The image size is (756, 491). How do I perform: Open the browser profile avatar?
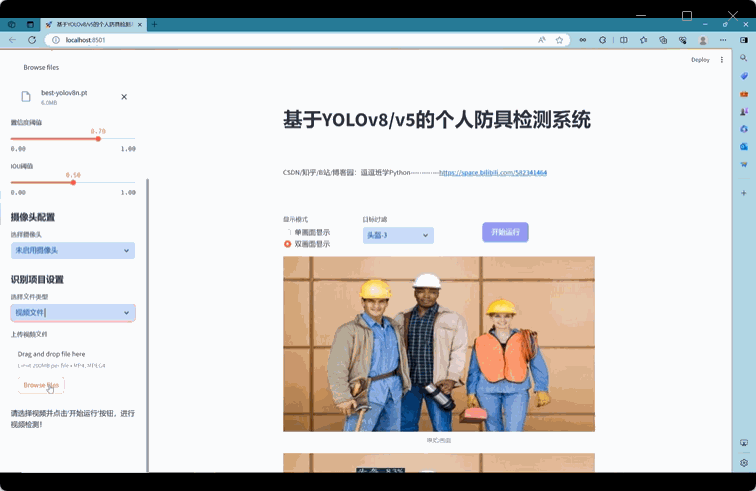point(703,40)
